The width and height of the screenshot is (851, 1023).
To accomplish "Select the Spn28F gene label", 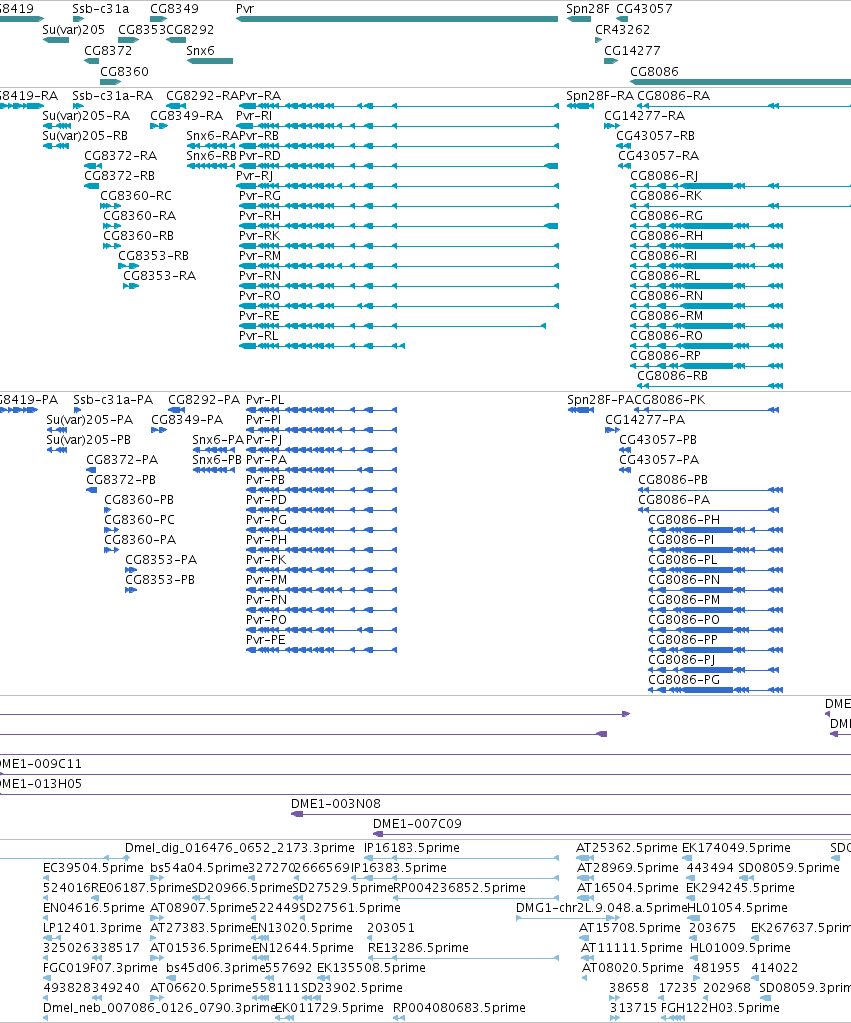I will click(587, 8).
